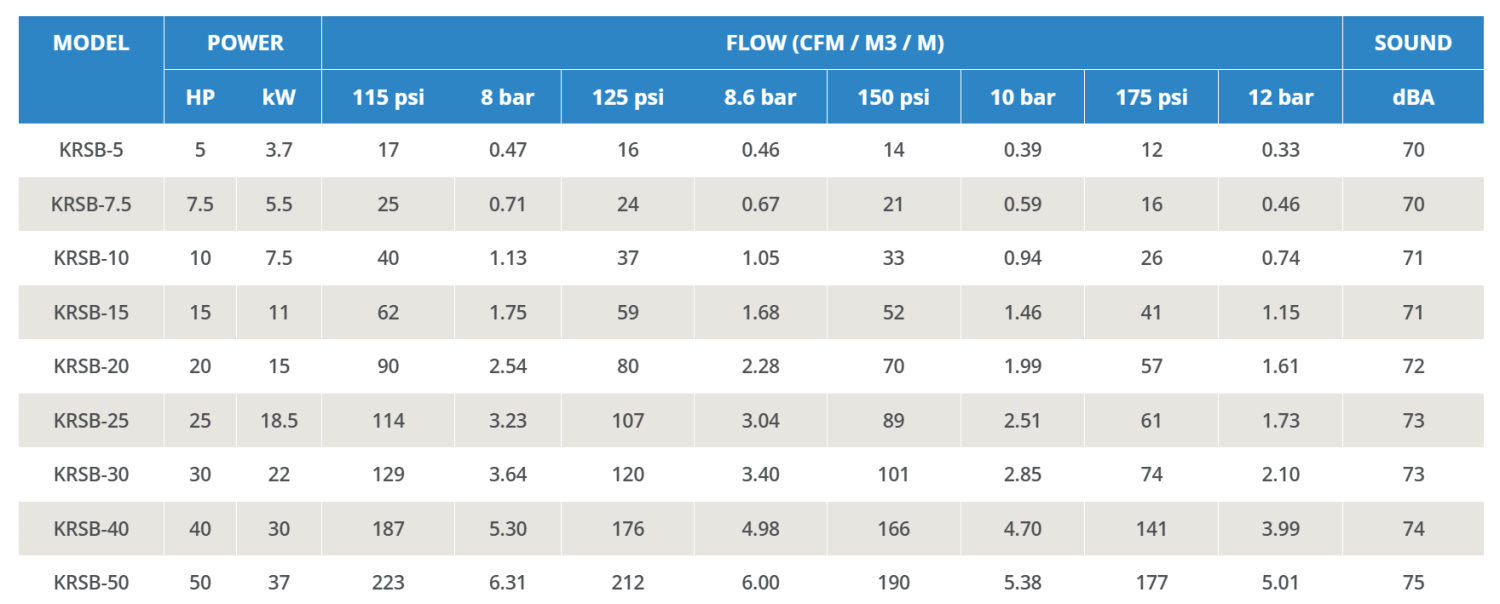Select the 8.6 bar subheader
This screenshot has width=1500, height=604.
click(x=760, y=97)
